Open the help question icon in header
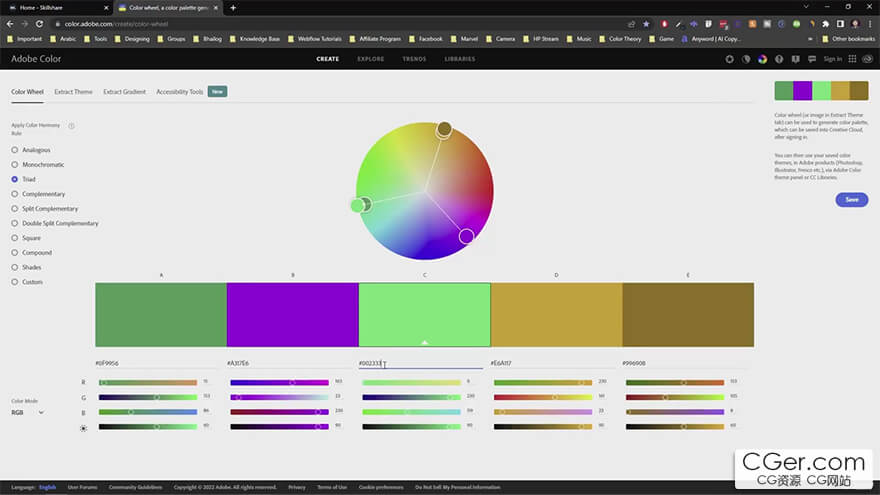Image resolution: width=880 pixels, height=495 pixels. (779, 59)
